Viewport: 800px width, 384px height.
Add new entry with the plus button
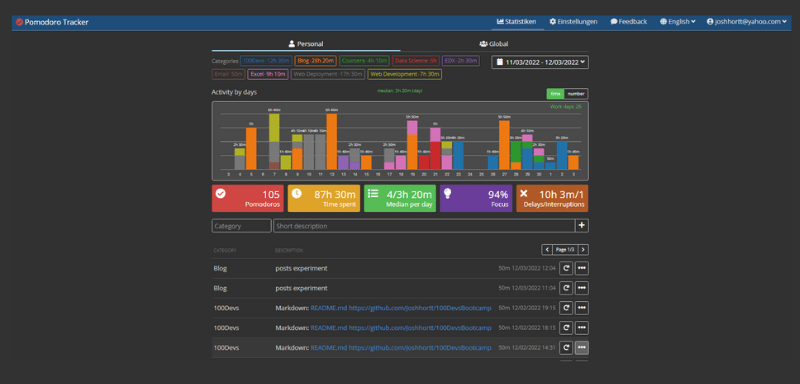582,226
